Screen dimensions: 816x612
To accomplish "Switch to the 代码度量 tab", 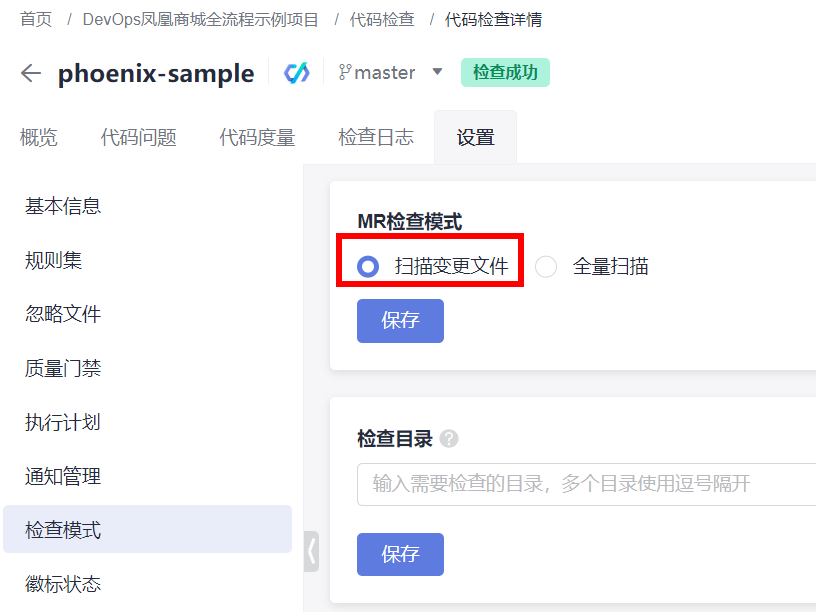I will click(x=257, y=138).
